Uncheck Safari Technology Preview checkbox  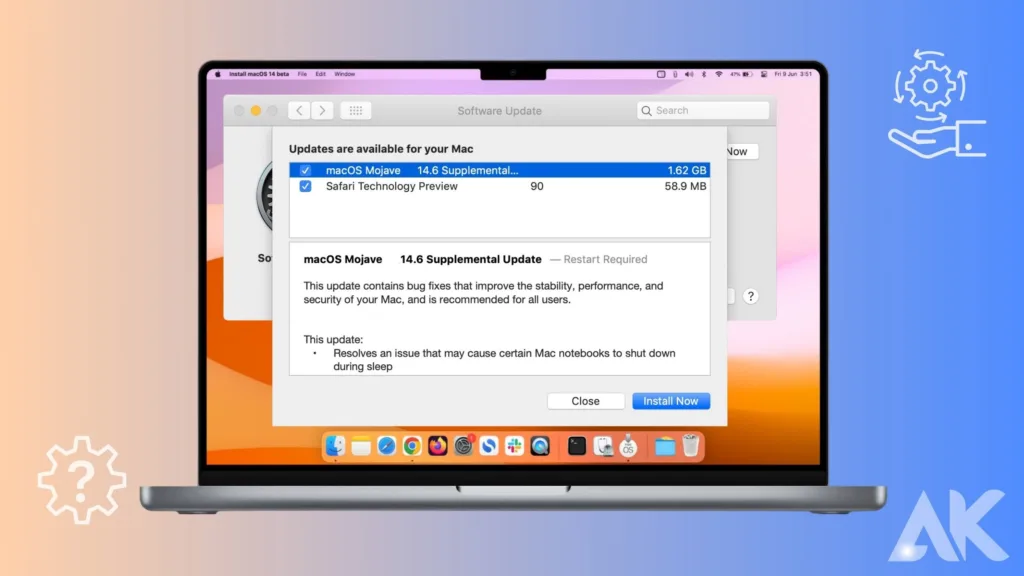tap(305, 186)
